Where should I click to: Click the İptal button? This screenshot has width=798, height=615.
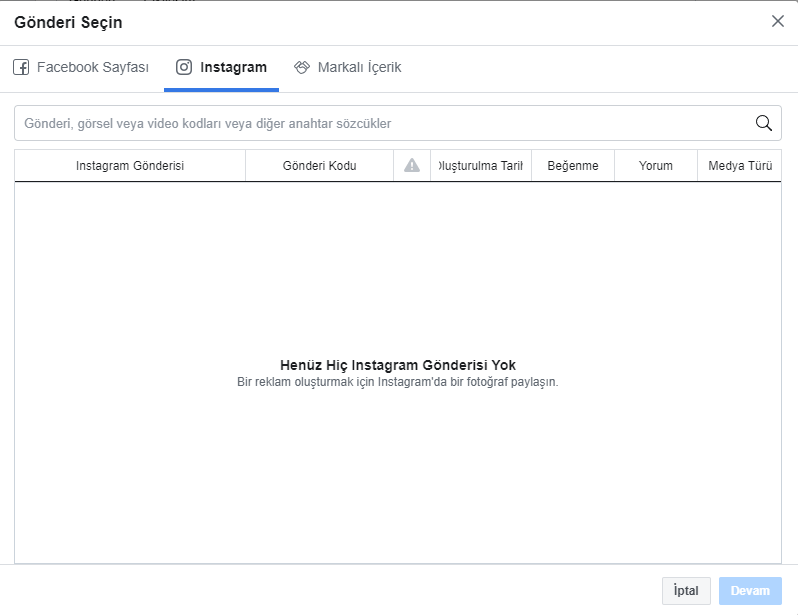pyautogui.click(x=686, y=591)
